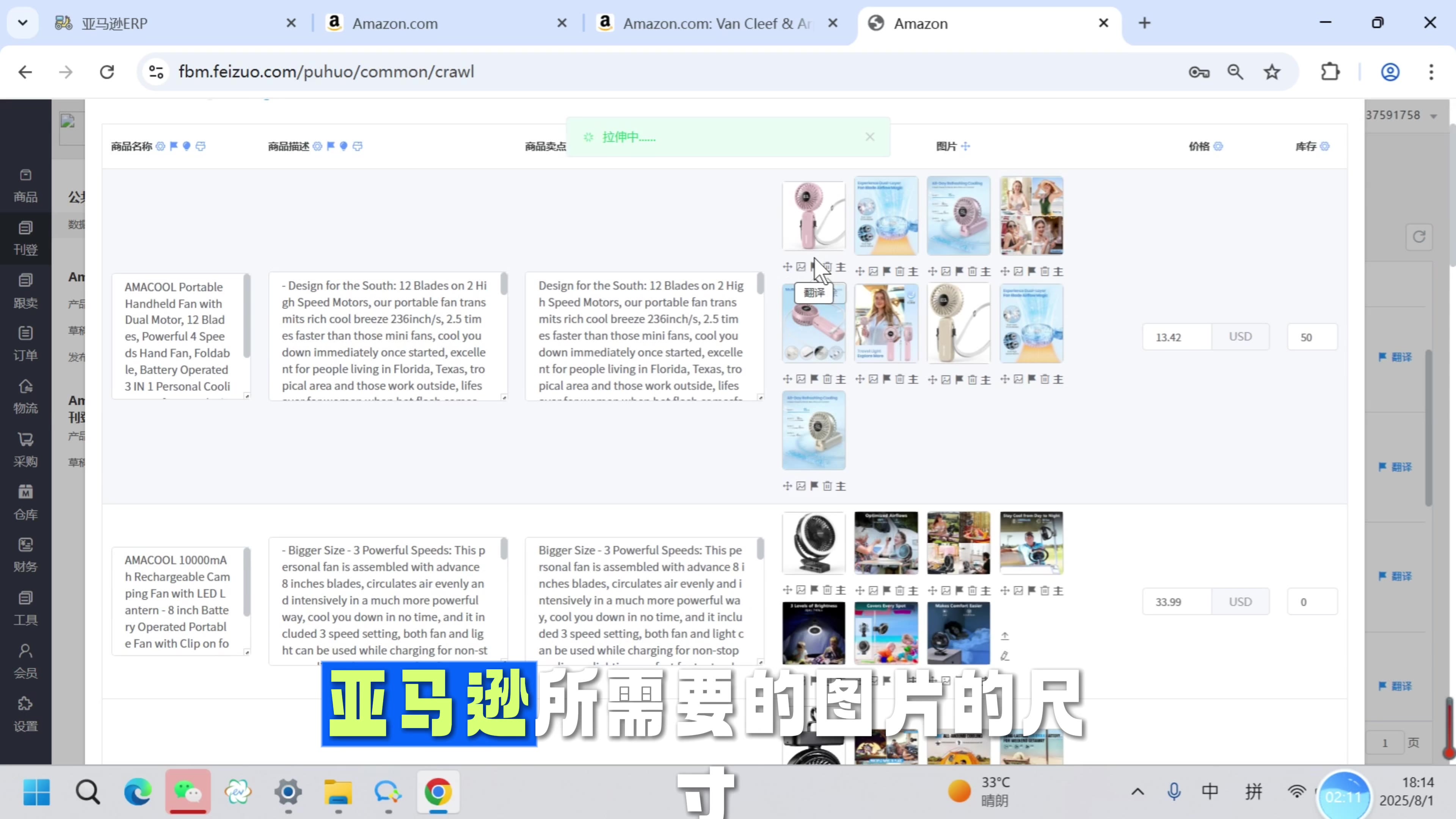Click the right panel vertical scrollbar
The height and width of the screenshot is (819, 1456).
pos(1428,428)
